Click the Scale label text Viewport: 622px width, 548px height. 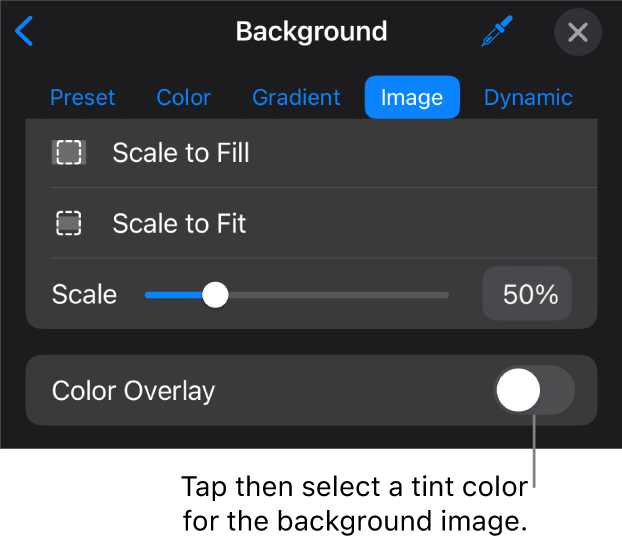pyautogui.click(x=84, y=295)
